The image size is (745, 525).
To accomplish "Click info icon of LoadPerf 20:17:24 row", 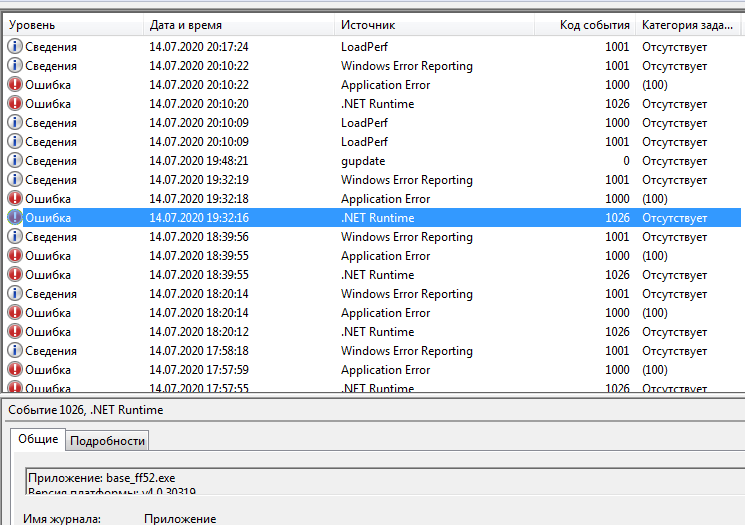I will (x=15, y=46).
